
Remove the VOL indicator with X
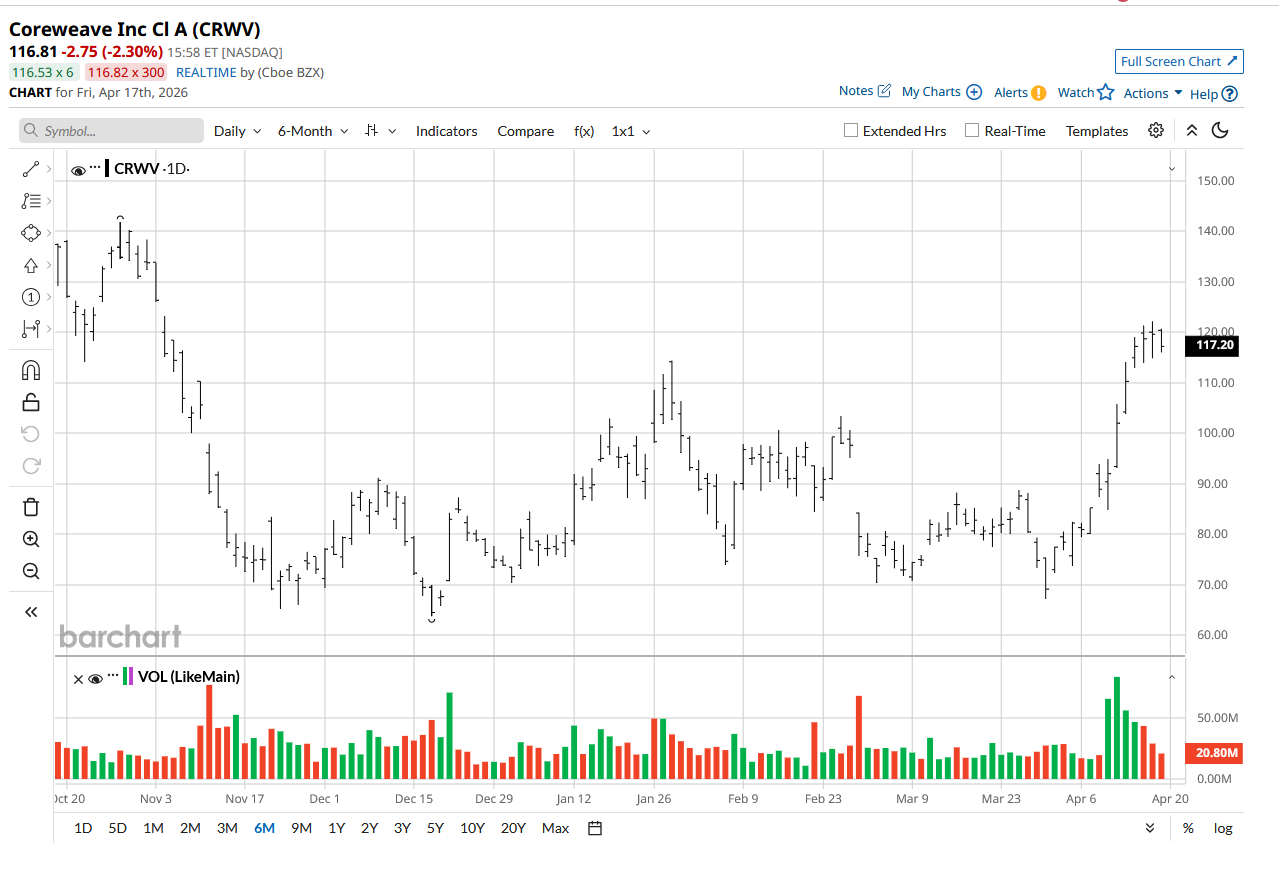[79, 678]
